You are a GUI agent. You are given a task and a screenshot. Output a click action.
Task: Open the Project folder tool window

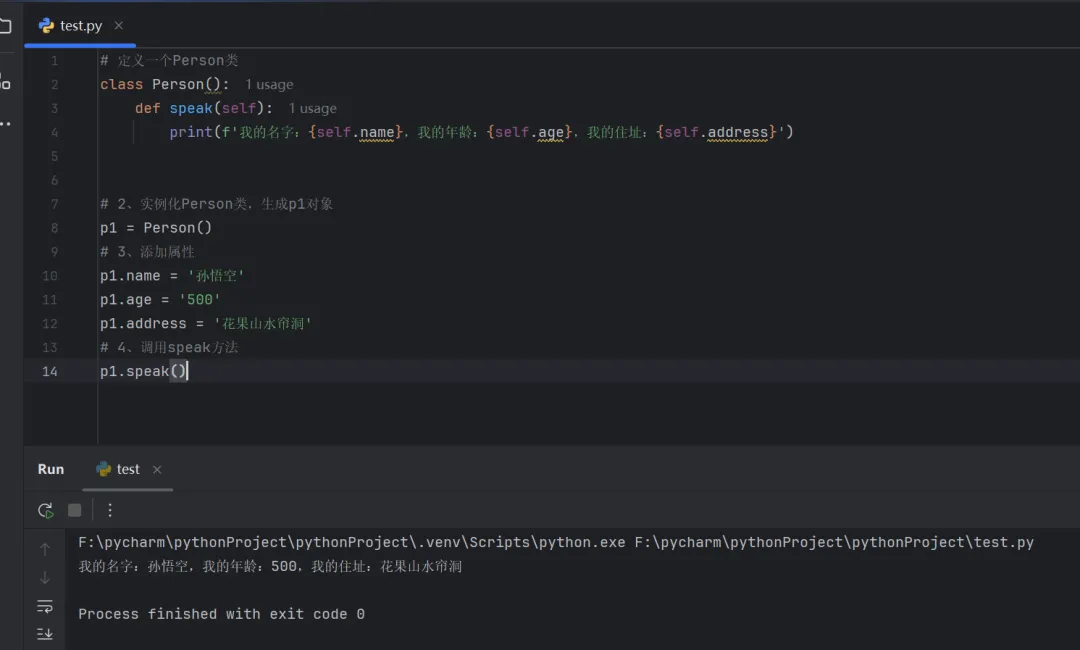point(5,26)
